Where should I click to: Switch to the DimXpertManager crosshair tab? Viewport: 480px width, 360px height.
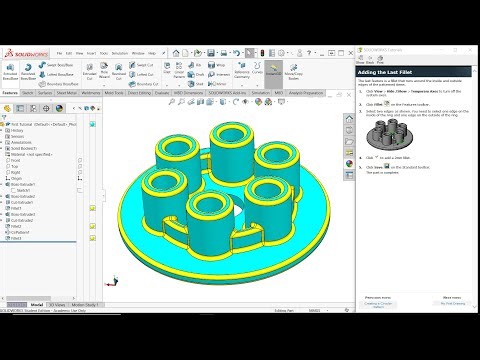46,108
